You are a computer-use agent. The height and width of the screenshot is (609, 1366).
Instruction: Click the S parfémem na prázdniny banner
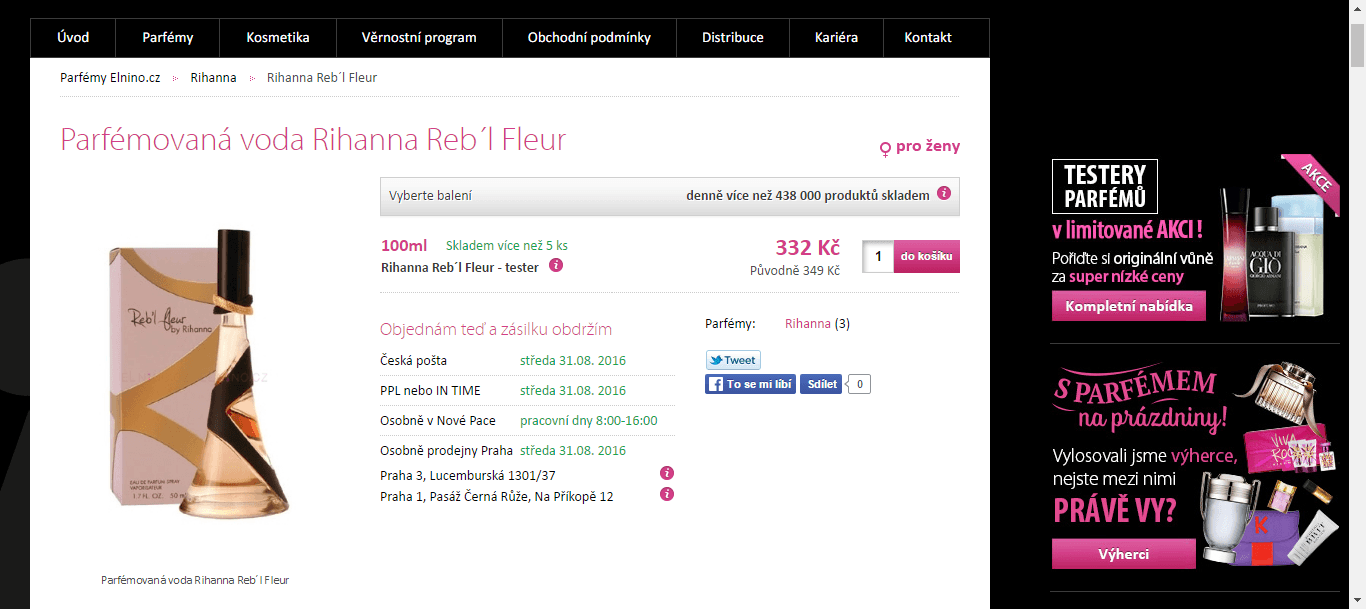[1195, 467]
